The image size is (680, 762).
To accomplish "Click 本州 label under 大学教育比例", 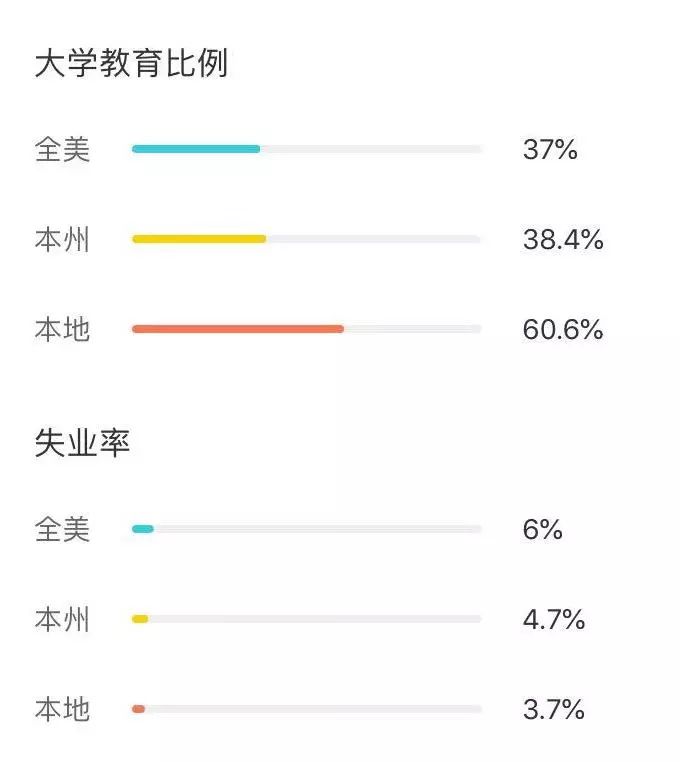I will coord(63,240).
